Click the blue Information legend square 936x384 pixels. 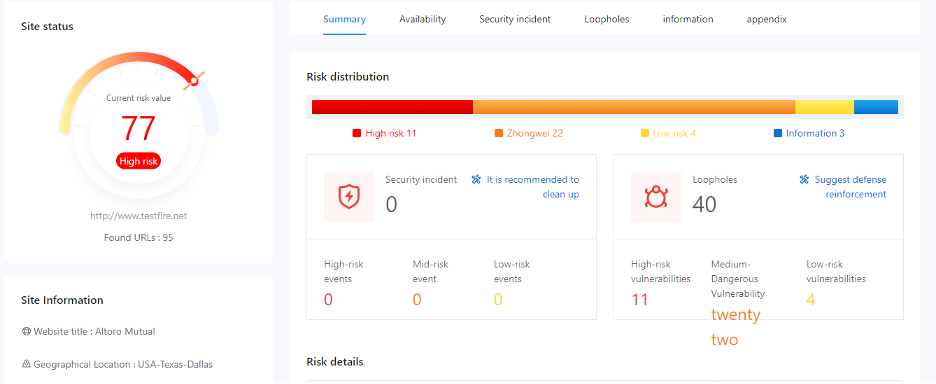pos(778,134)
